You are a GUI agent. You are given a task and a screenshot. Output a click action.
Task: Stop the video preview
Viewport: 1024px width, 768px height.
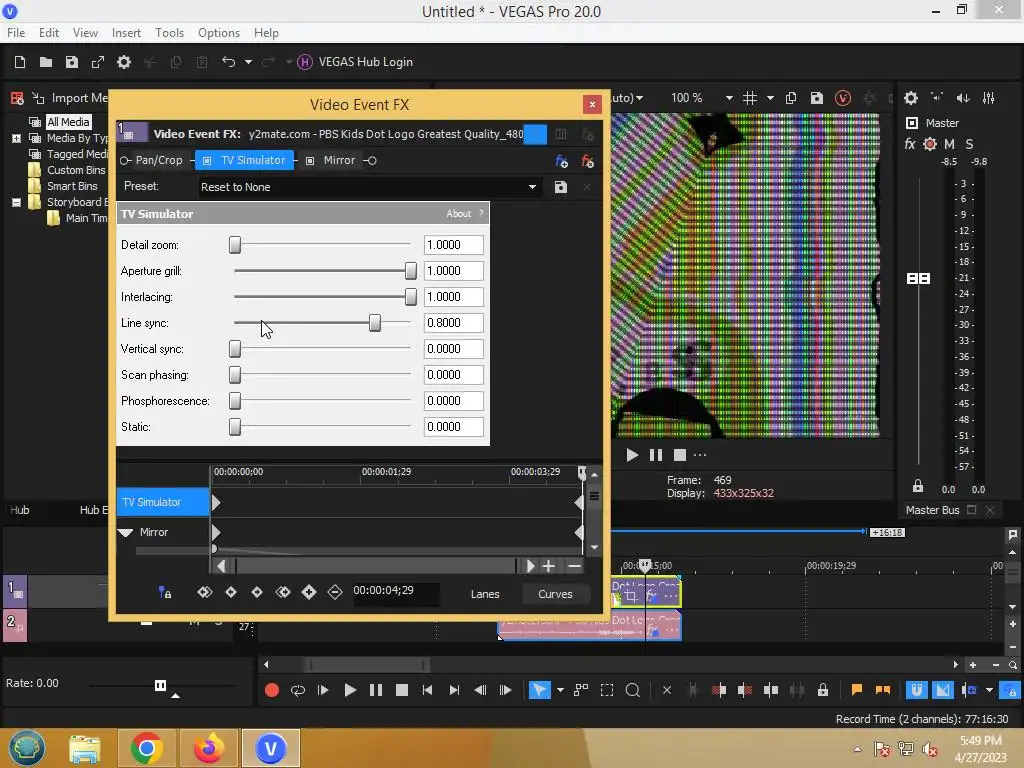pyautogui.click(x=680, y=455)
